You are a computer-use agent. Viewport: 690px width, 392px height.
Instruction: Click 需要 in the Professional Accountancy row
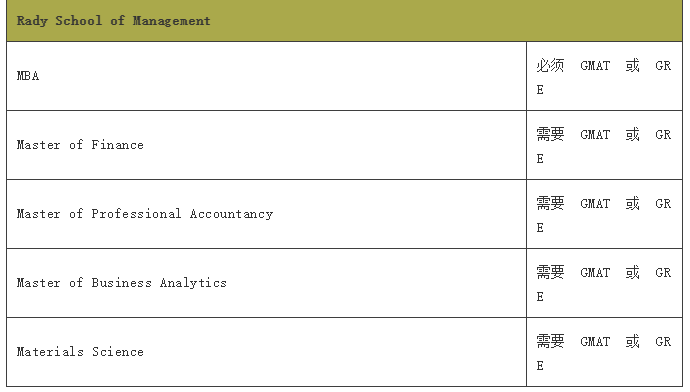550,203
